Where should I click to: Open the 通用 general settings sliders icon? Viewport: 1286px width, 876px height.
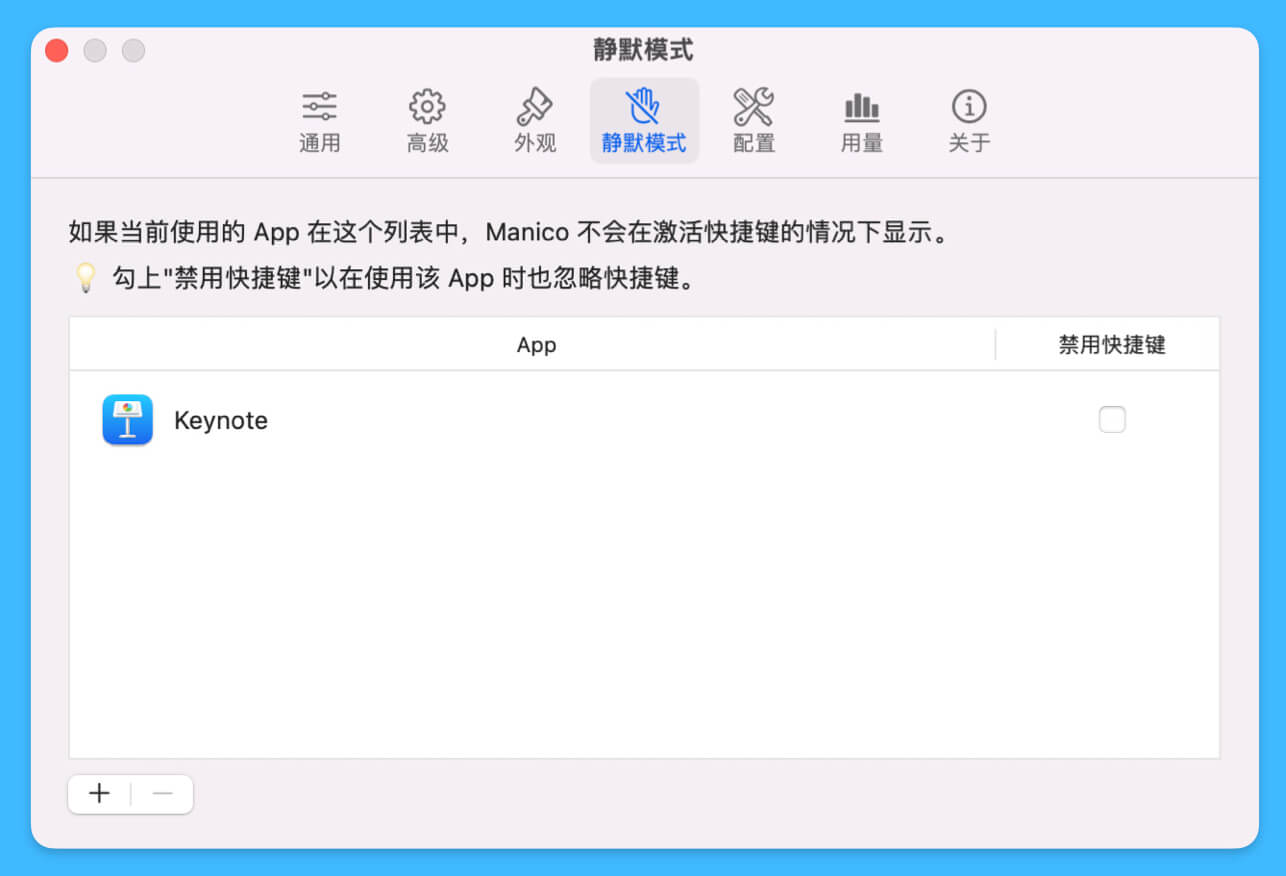319,107
